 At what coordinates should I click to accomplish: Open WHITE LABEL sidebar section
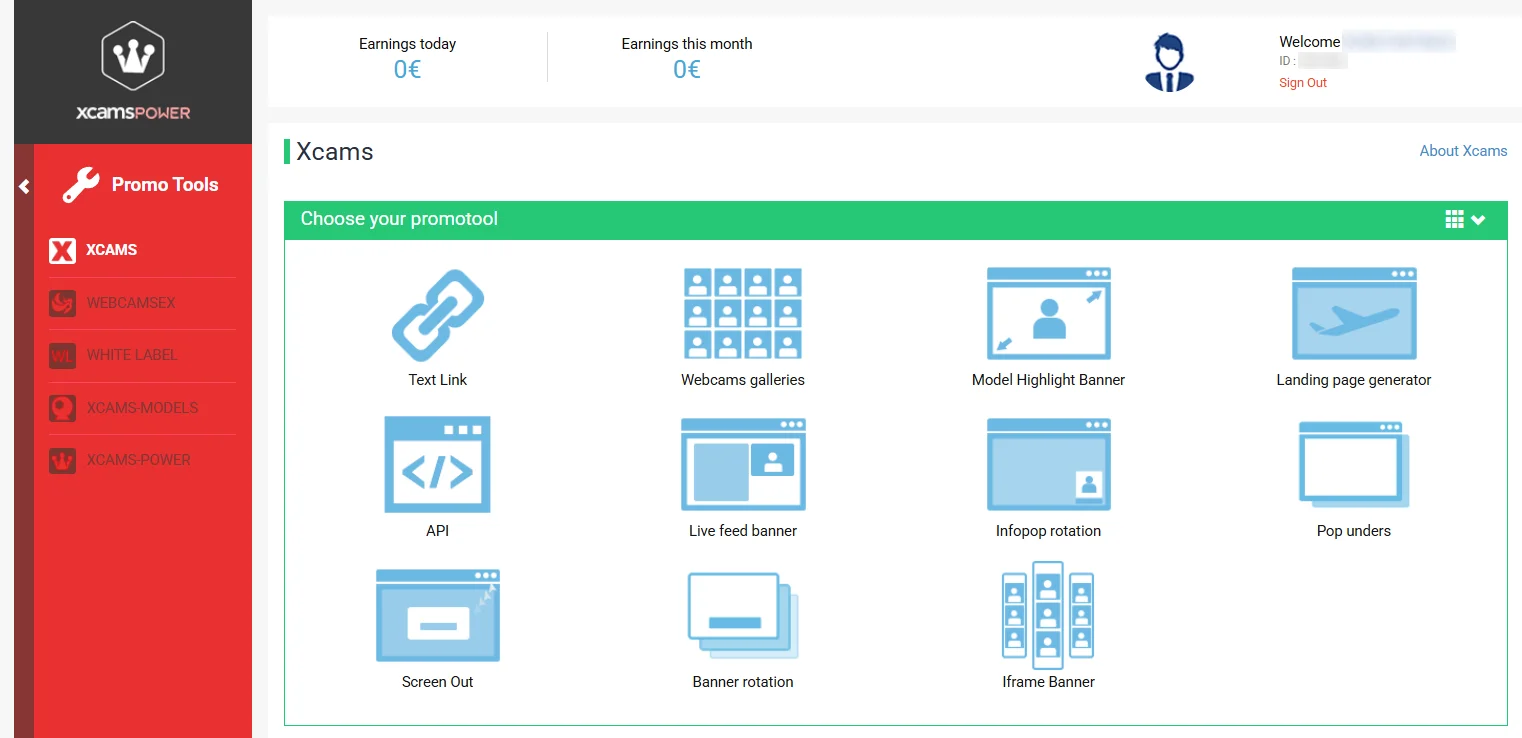tap(131, 355)
